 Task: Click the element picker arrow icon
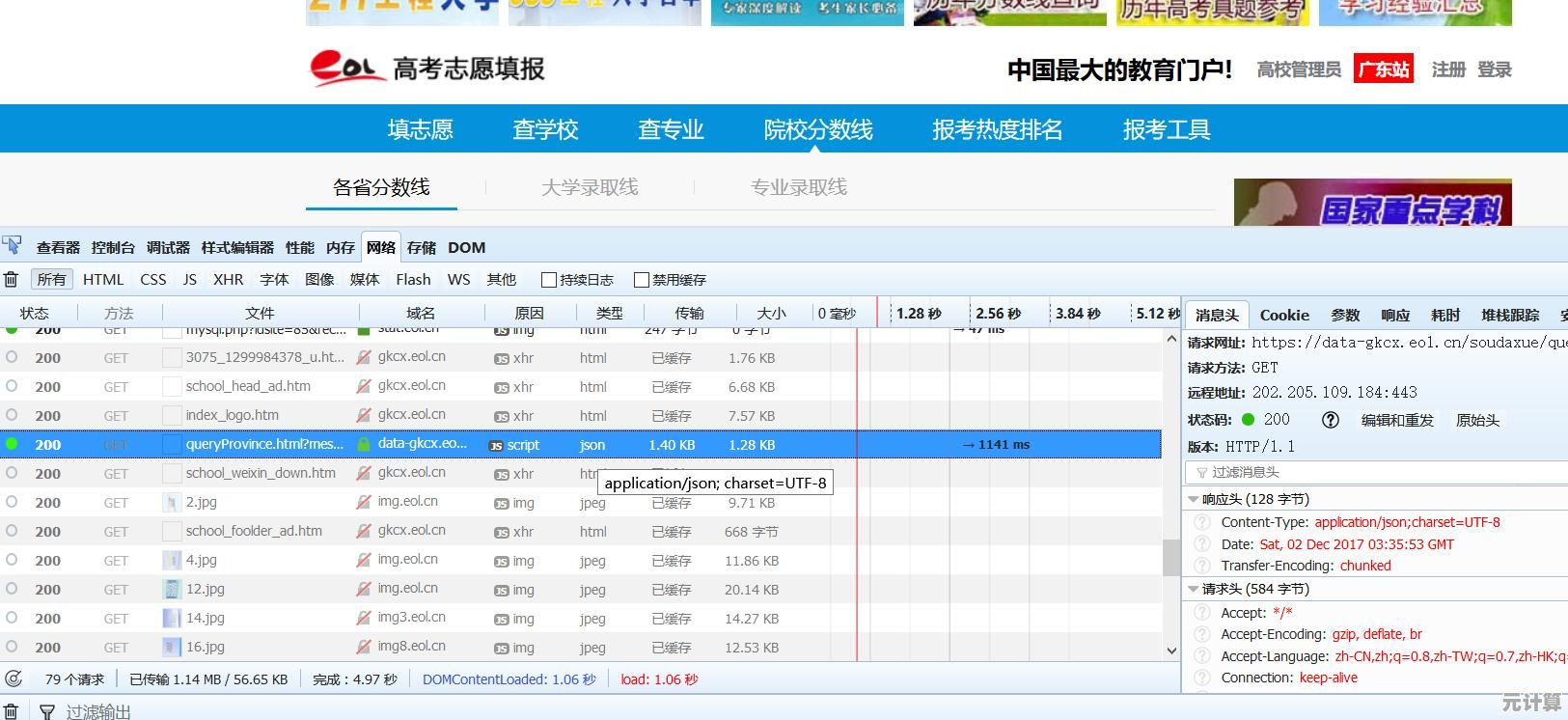pyautogui.click(x=13, y=245)
